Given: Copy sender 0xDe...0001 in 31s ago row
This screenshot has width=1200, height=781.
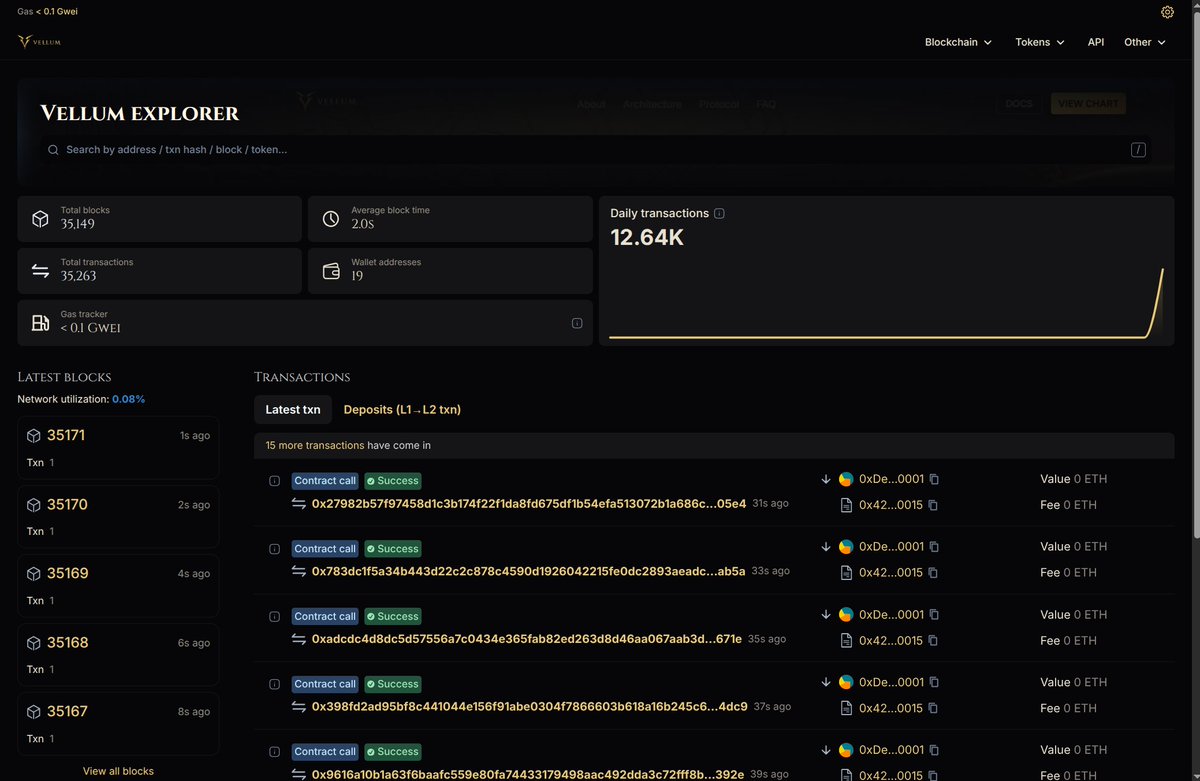Looking at the screenshot, I should pyautogui.click(x=934, y=479).
